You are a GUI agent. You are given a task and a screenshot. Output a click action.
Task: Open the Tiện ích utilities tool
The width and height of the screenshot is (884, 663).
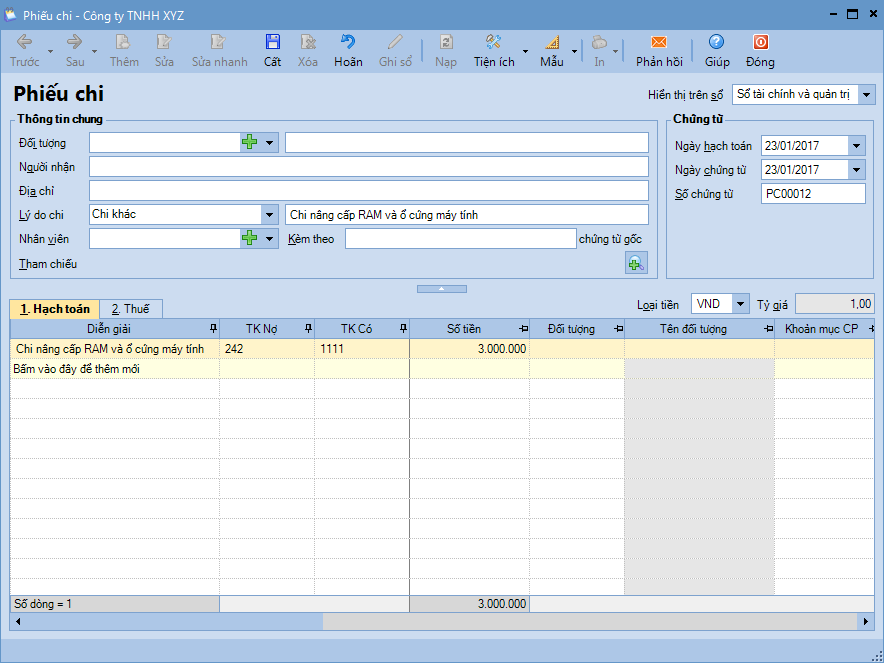point(493,43)
